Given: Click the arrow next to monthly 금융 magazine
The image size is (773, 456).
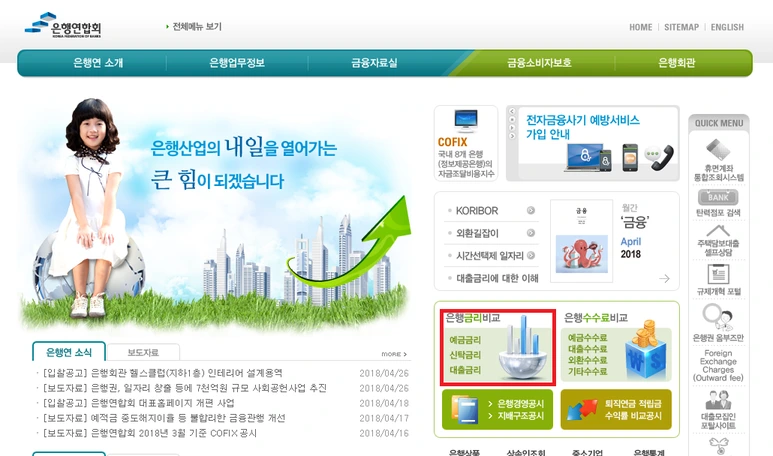Looking at the screenshot, I should (665, 279).
